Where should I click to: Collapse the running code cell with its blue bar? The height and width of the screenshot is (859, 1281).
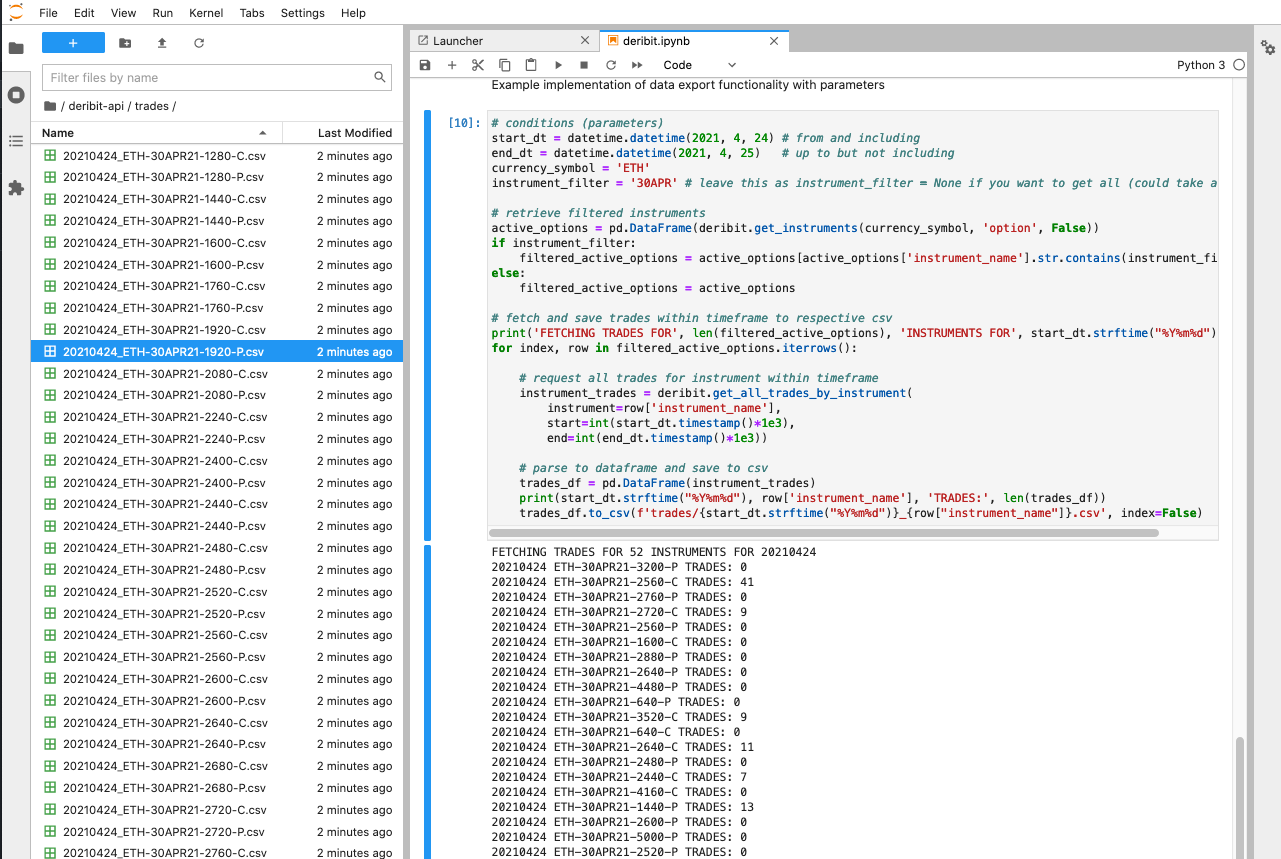tap(429, 300)
